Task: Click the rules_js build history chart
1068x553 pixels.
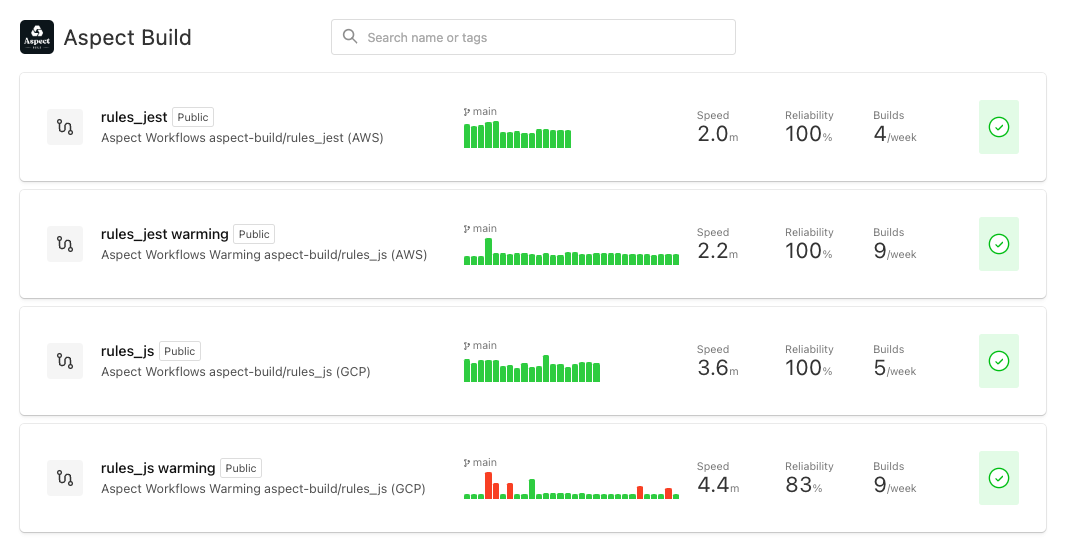Action: tap(532, 368)
